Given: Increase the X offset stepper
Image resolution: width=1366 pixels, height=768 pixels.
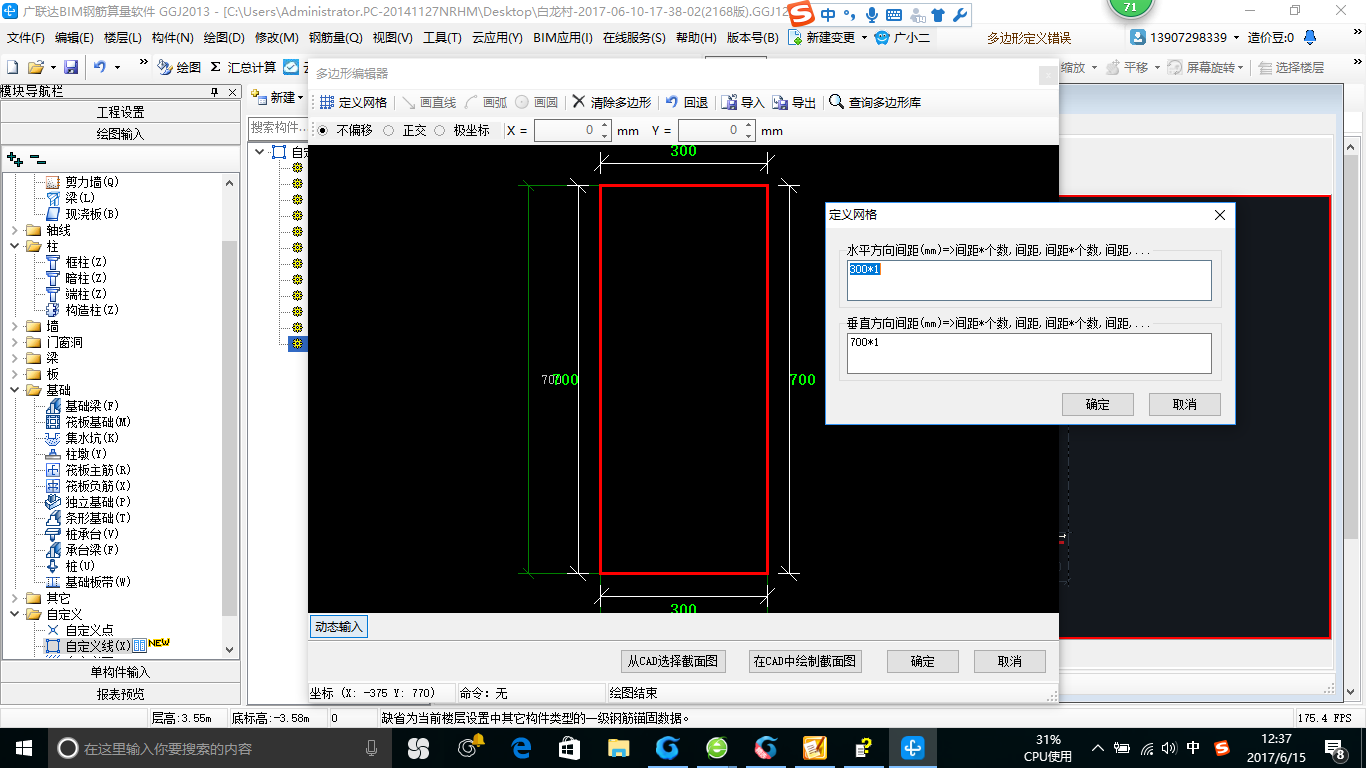Looking at the screenshot, I should coord(604,126).
